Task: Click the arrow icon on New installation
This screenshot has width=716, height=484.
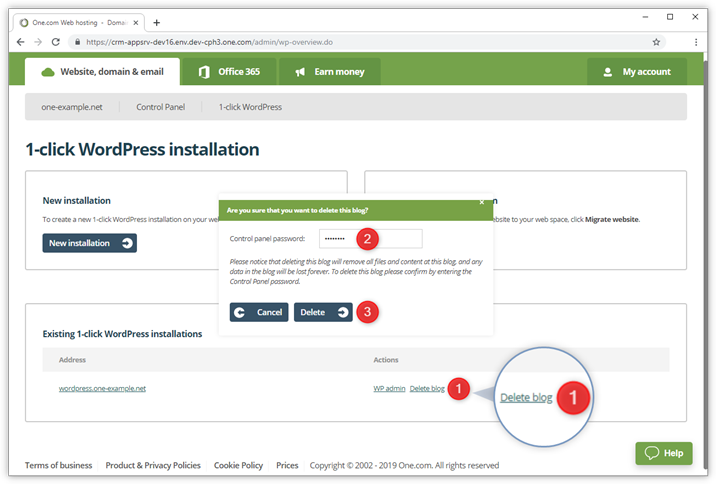Action: pyautogui.click(x=127, y=243)
